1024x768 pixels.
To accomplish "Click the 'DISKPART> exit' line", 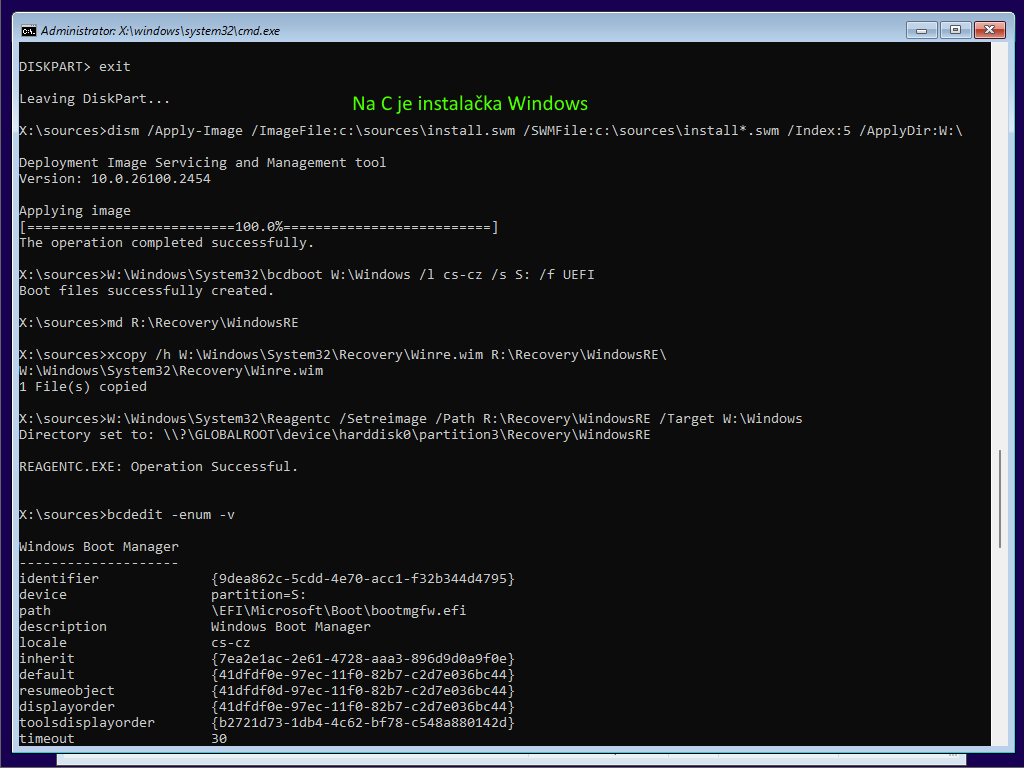I will tap(75, 67).
